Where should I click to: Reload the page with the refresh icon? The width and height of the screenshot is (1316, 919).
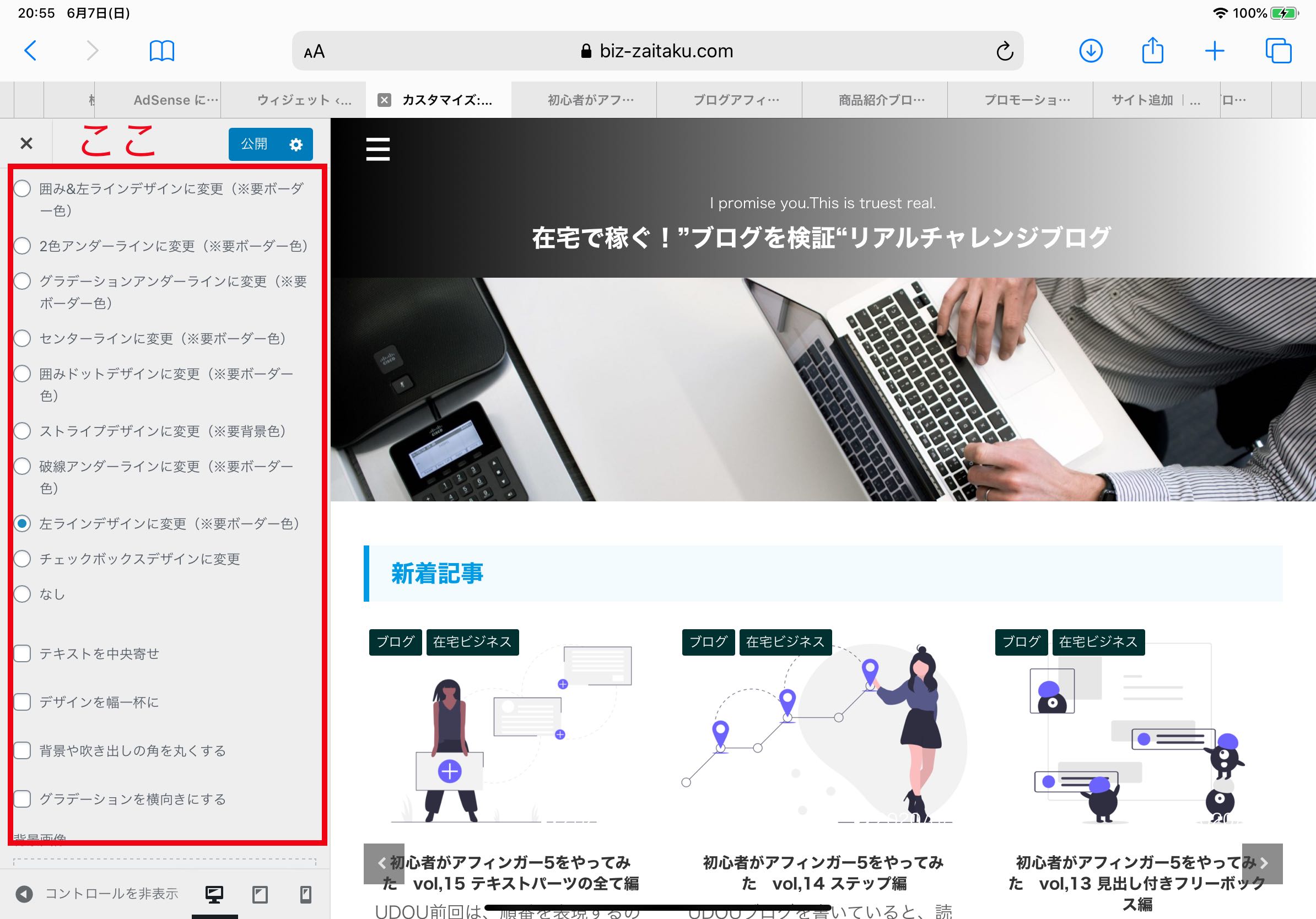tap(1004, 51)
